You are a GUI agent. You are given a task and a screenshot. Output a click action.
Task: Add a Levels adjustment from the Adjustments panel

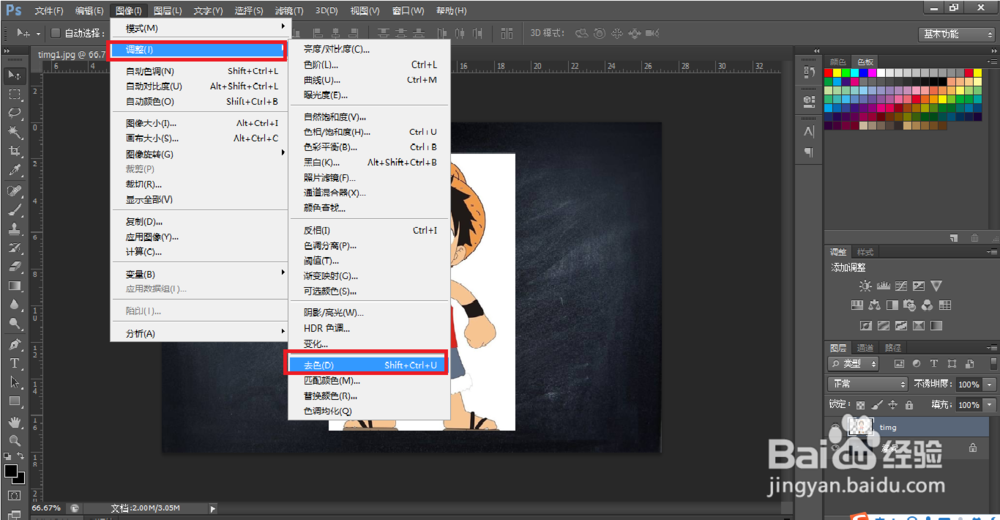pos(883,286)
